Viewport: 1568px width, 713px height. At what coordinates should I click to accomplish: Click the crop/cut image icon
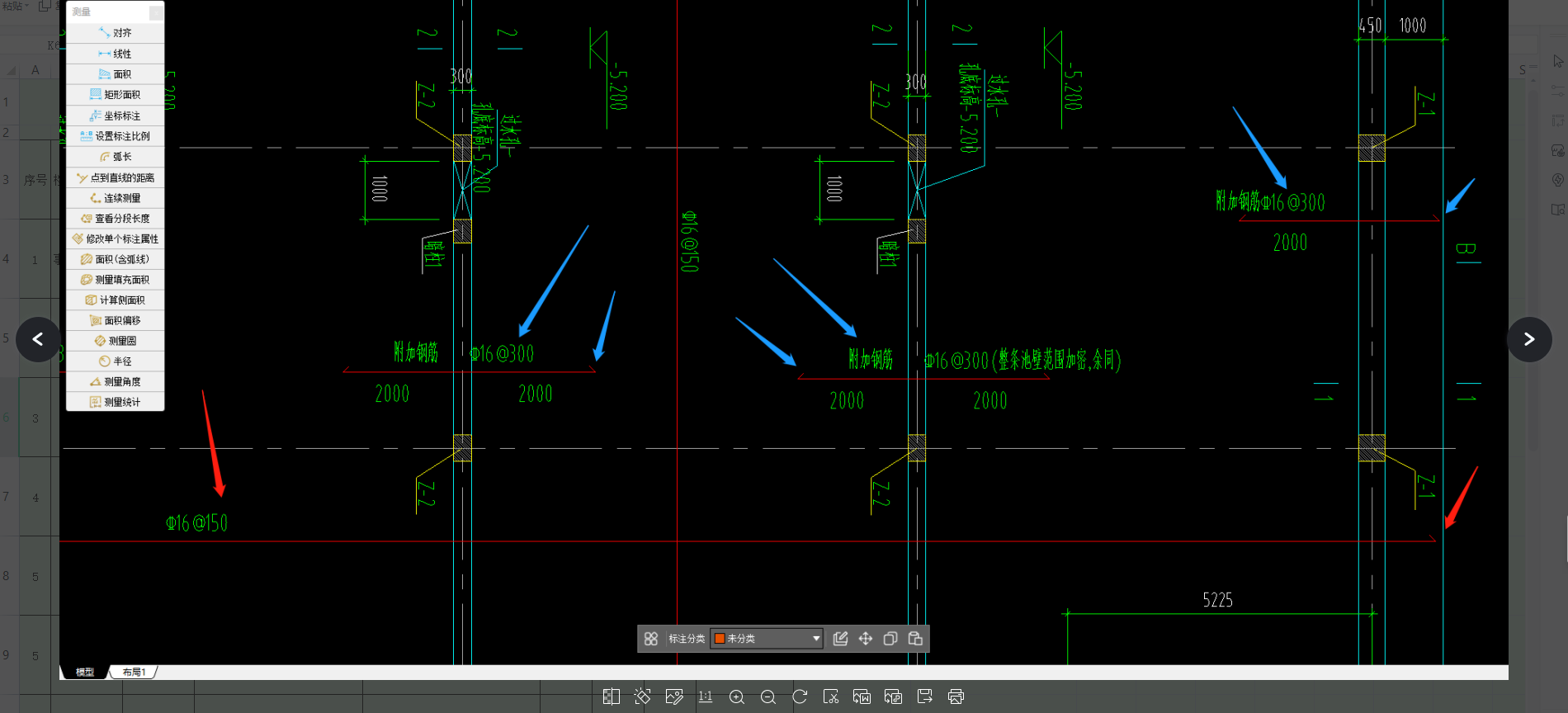tap(831, 696)
